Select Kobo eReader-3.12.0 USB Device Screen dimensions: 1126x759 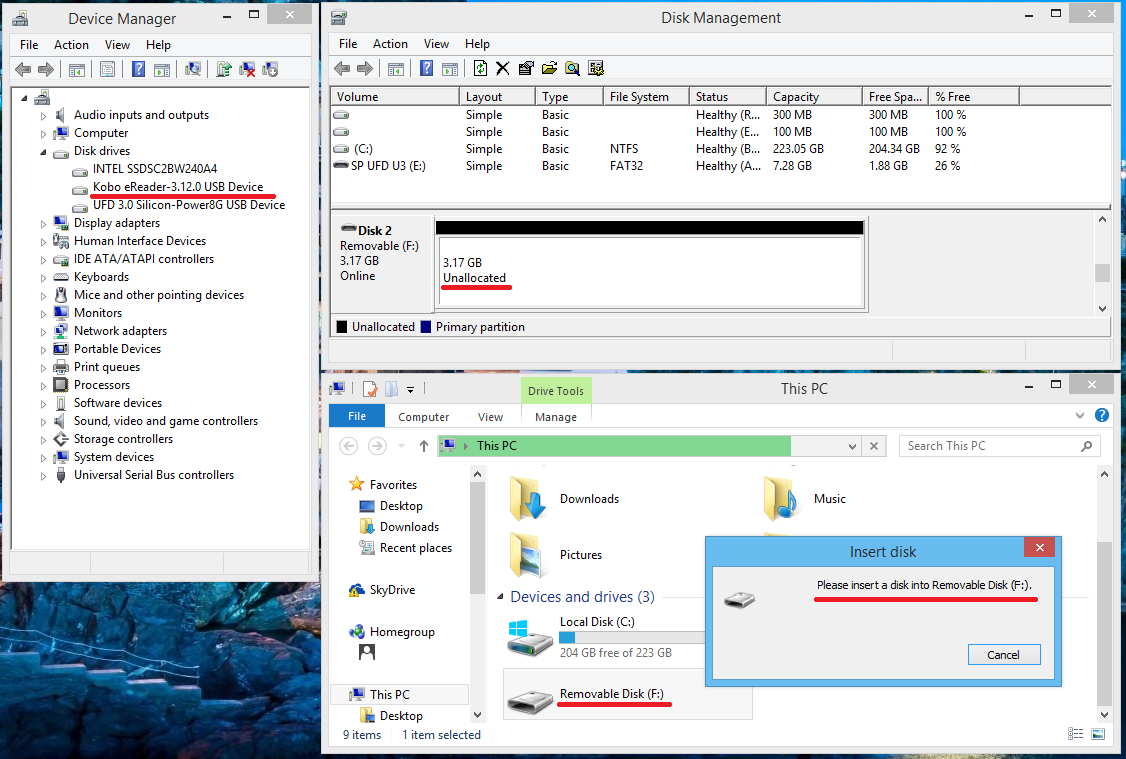178,187
